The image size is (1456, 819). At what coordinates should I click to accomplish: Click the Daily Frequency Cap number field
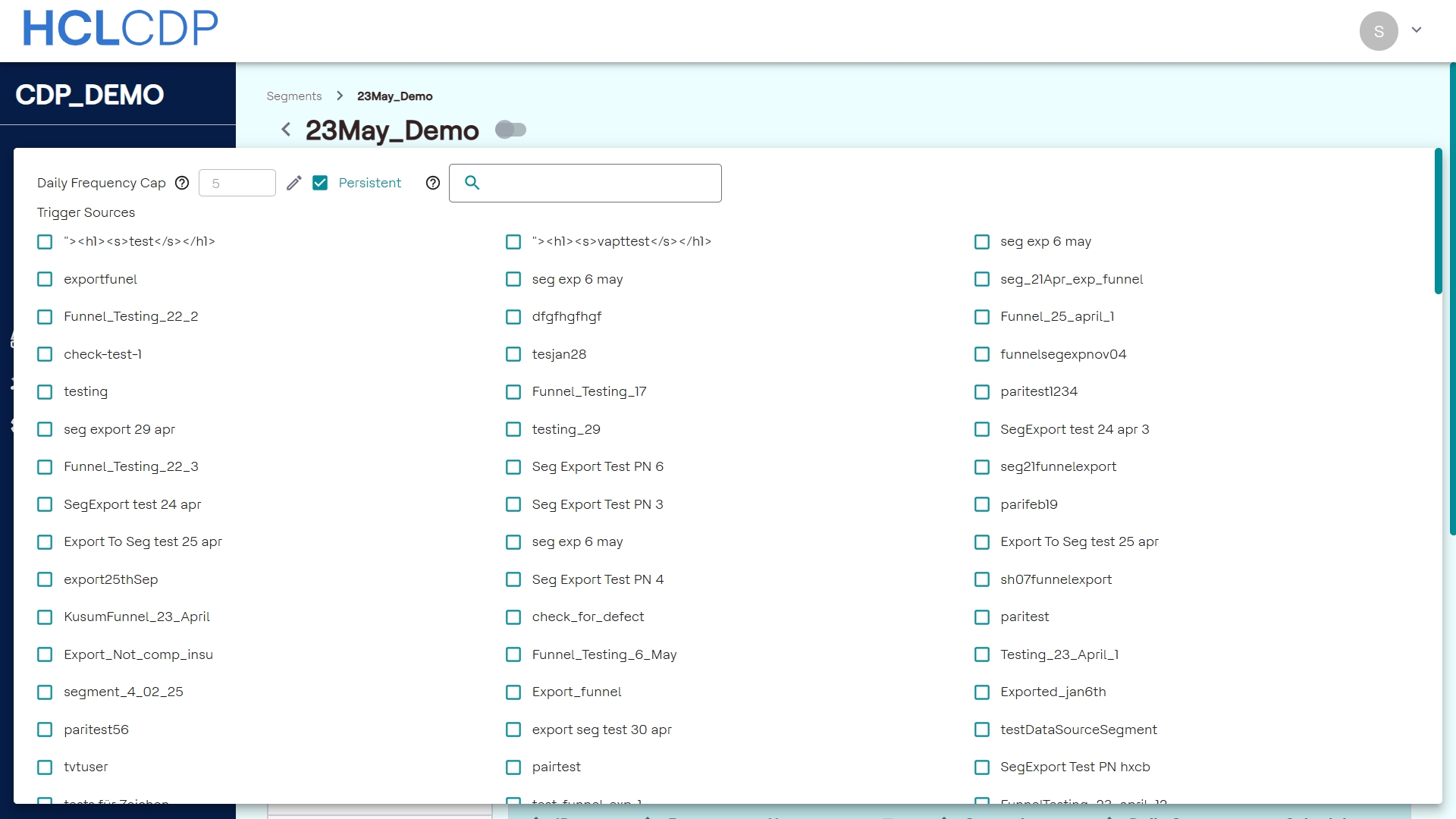(x=237, y=183)
